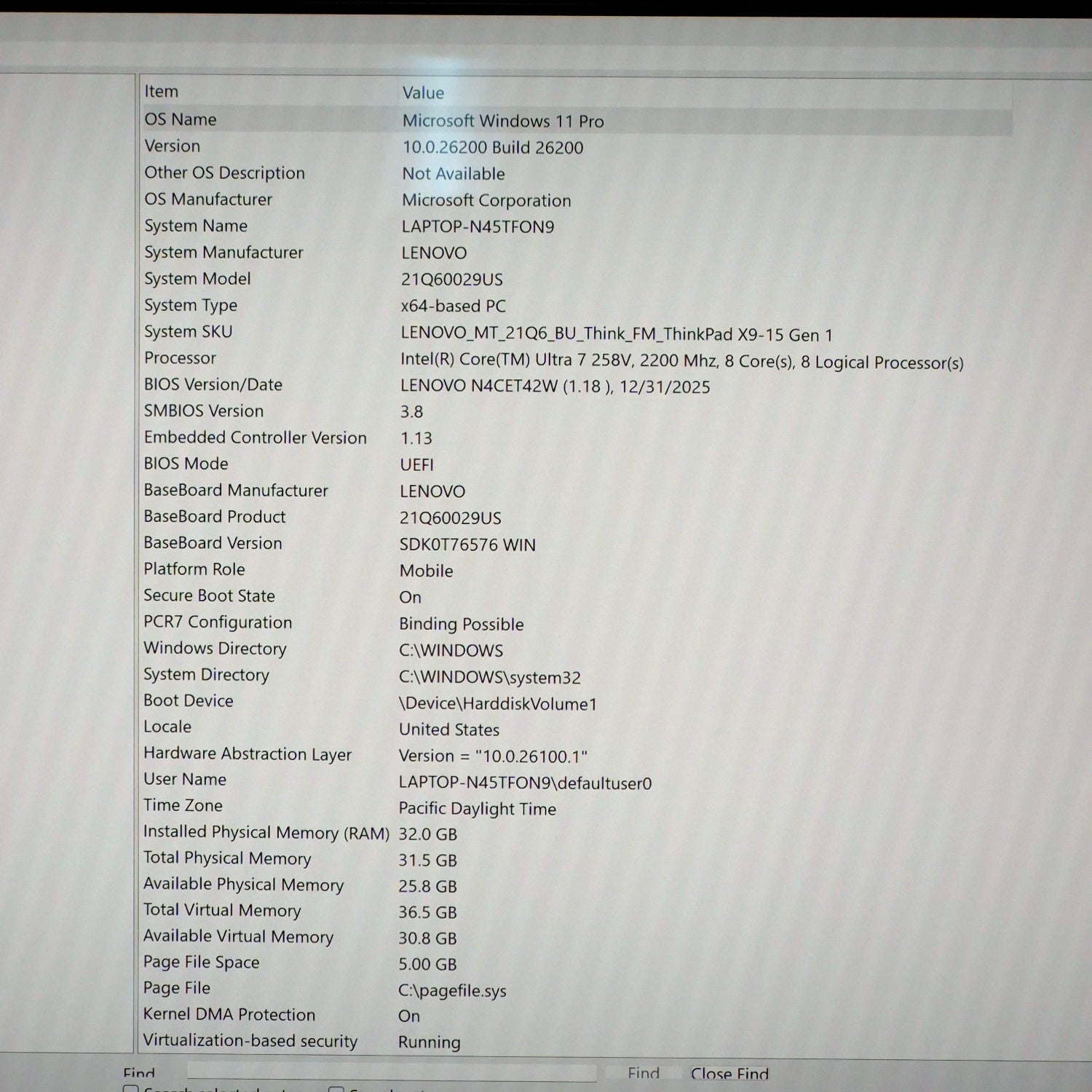1092x1092 pixels.
Task: Select the BIOS Version/Date row
Action: click(213, 384)
